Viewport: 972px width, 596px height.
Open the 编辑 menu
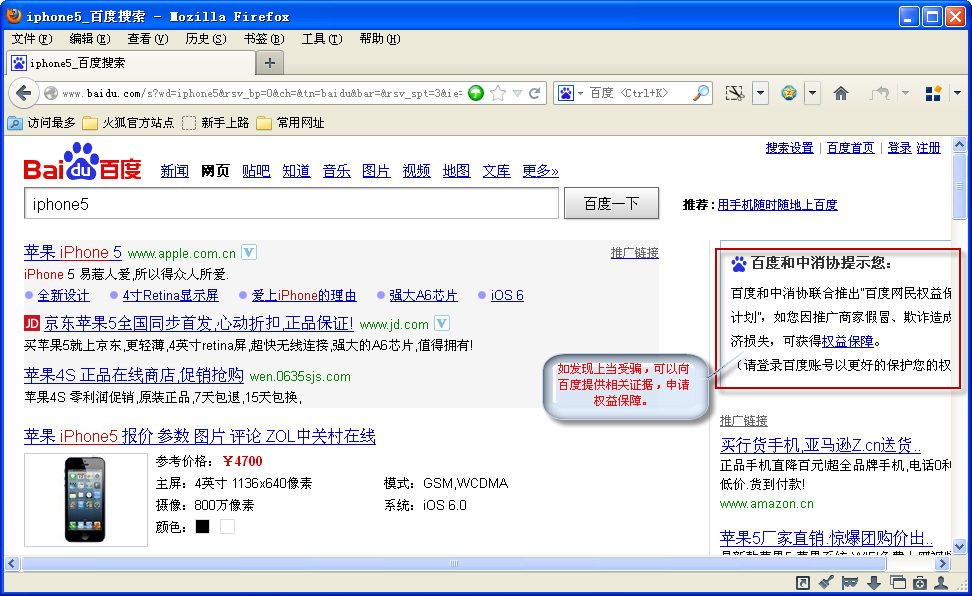click(x=90, y=39)
